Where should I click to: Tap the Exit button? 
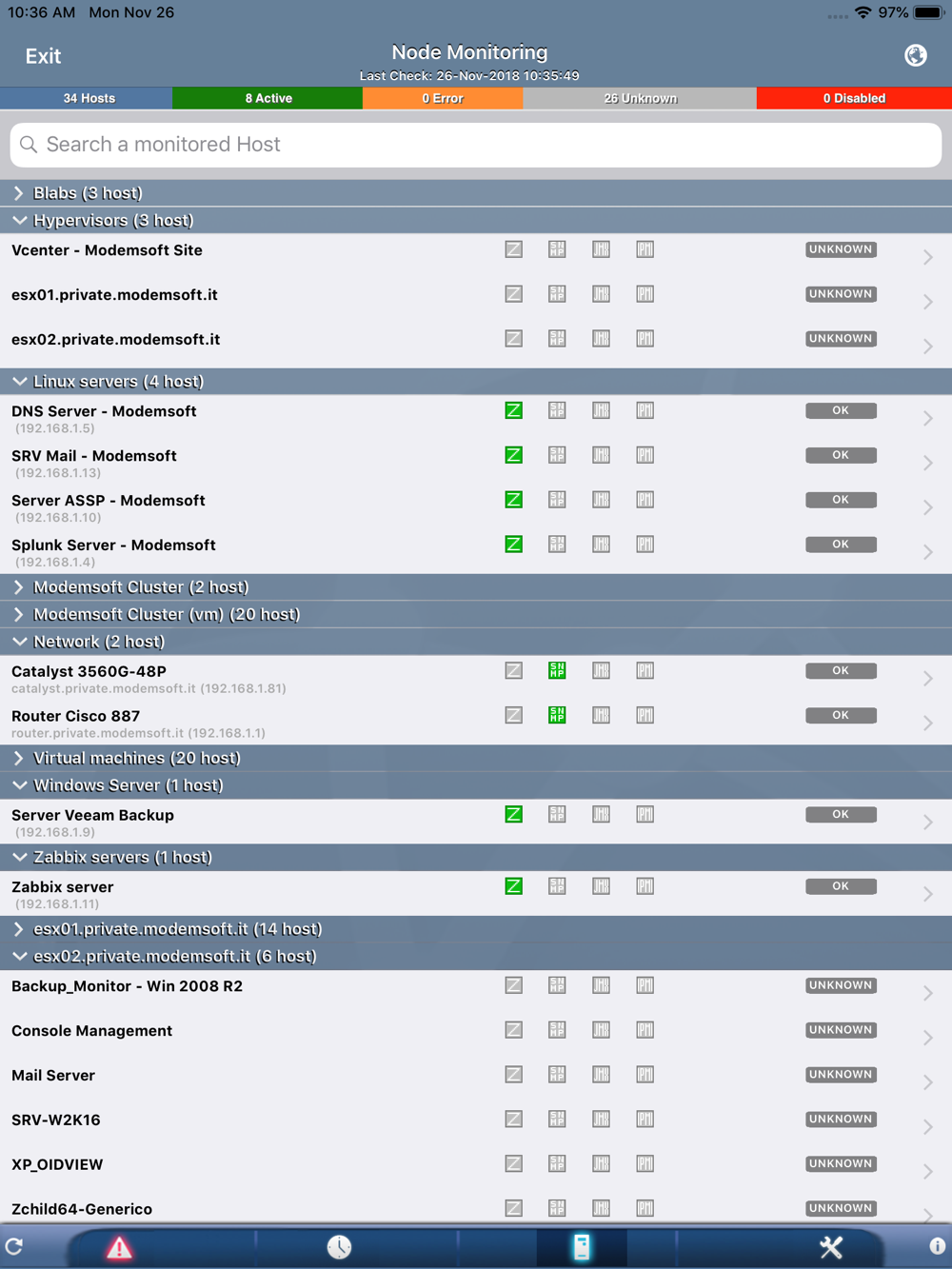(43, 56)
